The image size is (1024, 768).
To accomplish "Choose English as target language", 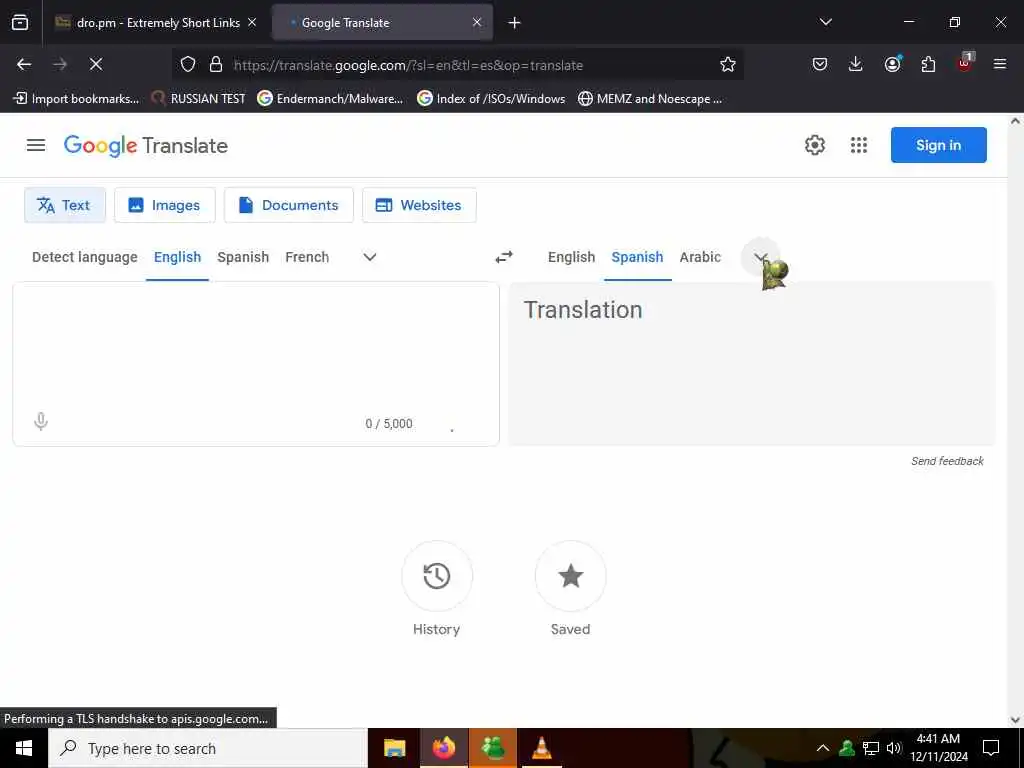I will pos(571,257).
